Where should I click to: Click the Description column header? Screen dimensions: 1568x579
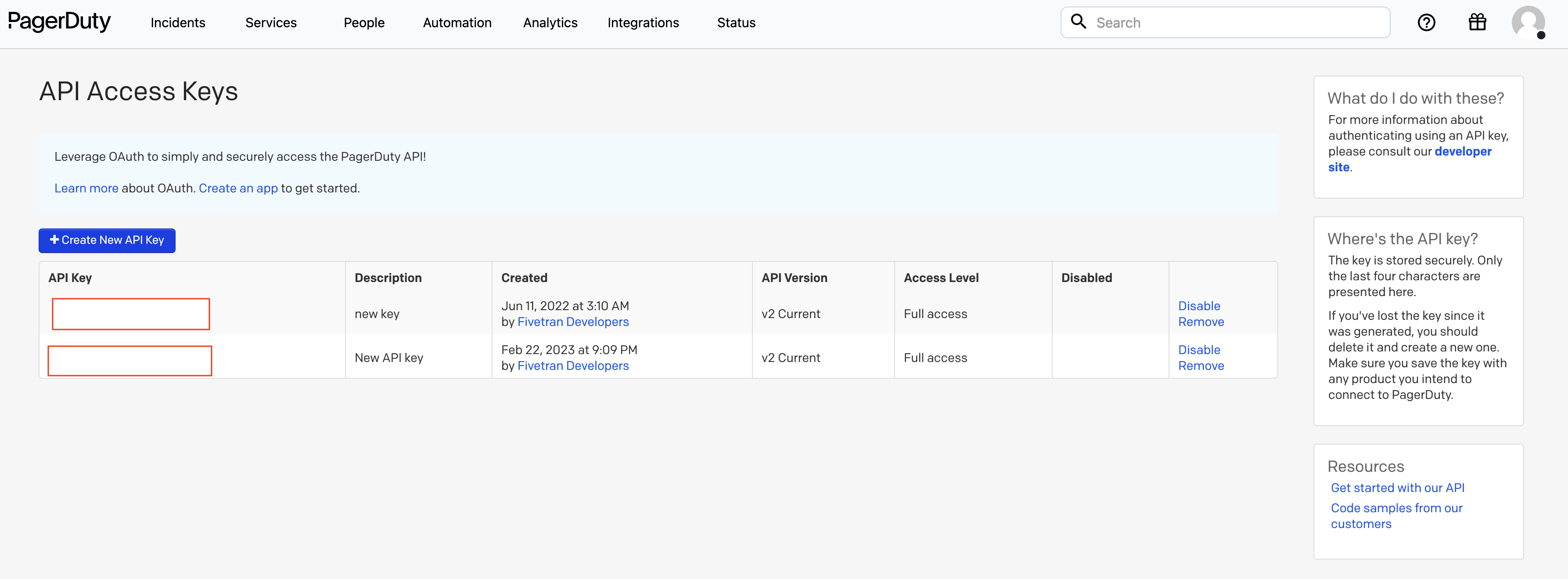(x=388, y=278)
